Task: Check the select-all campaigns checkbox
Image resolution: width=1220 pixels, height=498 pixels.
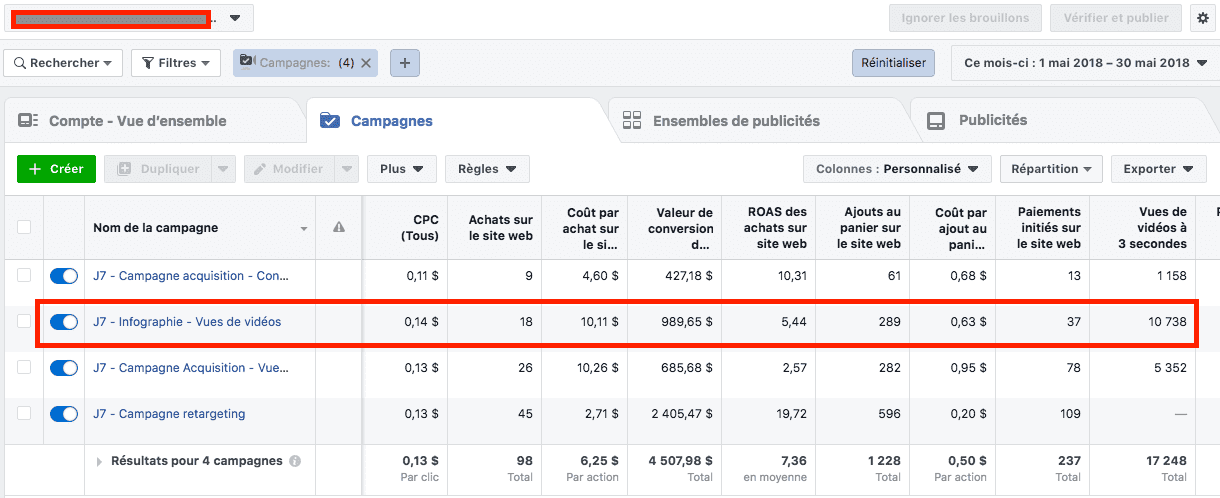Action: pyautogui.click(x=24, y=228)
